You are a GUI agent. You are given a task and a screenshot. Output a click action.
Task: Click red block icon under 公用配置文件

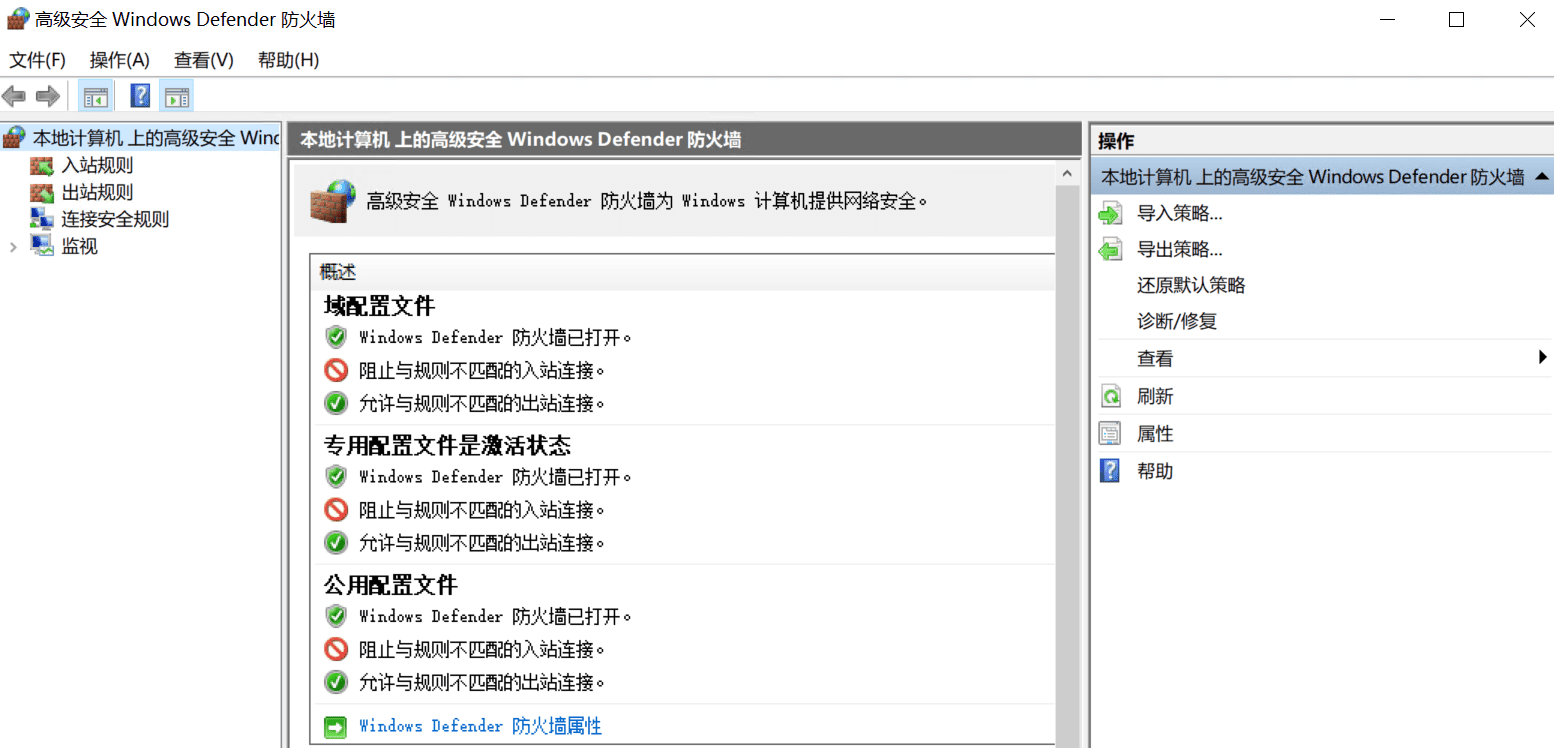coord(336,649)
